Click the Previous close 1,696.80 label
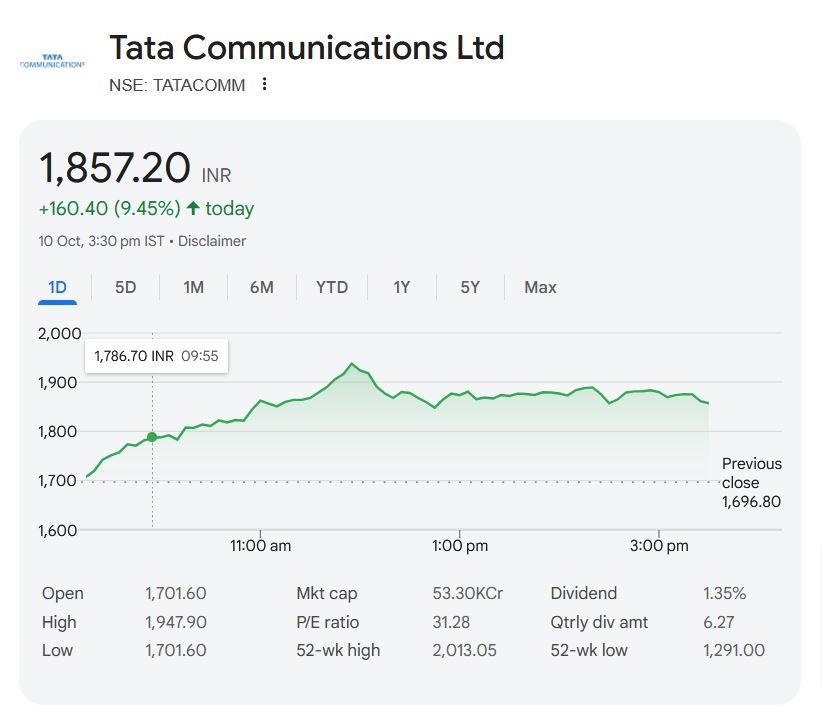822x719 pixels. click(x=751, y=482)
